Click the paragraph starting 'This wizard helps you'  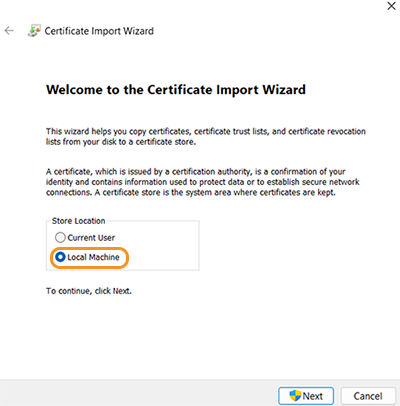tap(206, 136)
